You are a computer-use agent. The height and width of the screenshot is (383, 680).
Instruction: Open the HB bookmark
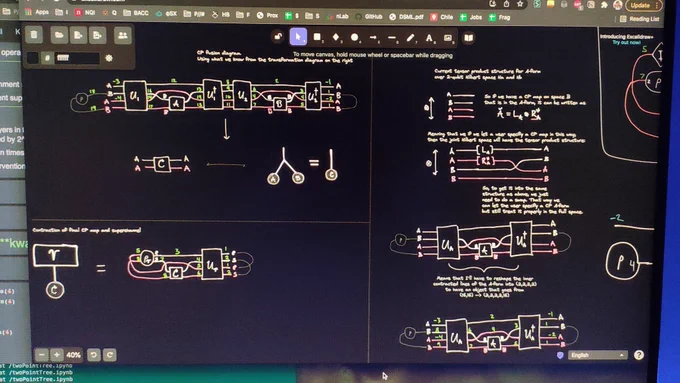pyautogui.click(x=221, y=14)
